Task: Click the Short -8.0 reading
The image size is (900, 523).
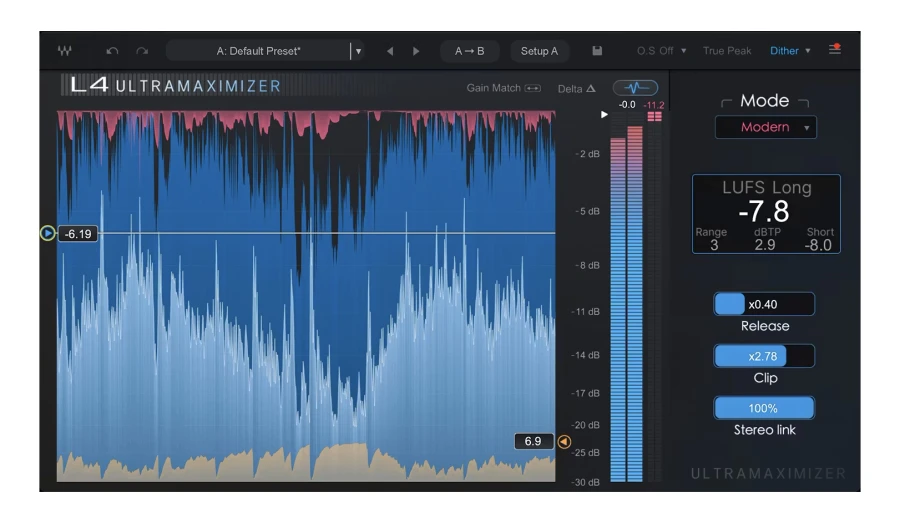Action: [x=819, y=239]
